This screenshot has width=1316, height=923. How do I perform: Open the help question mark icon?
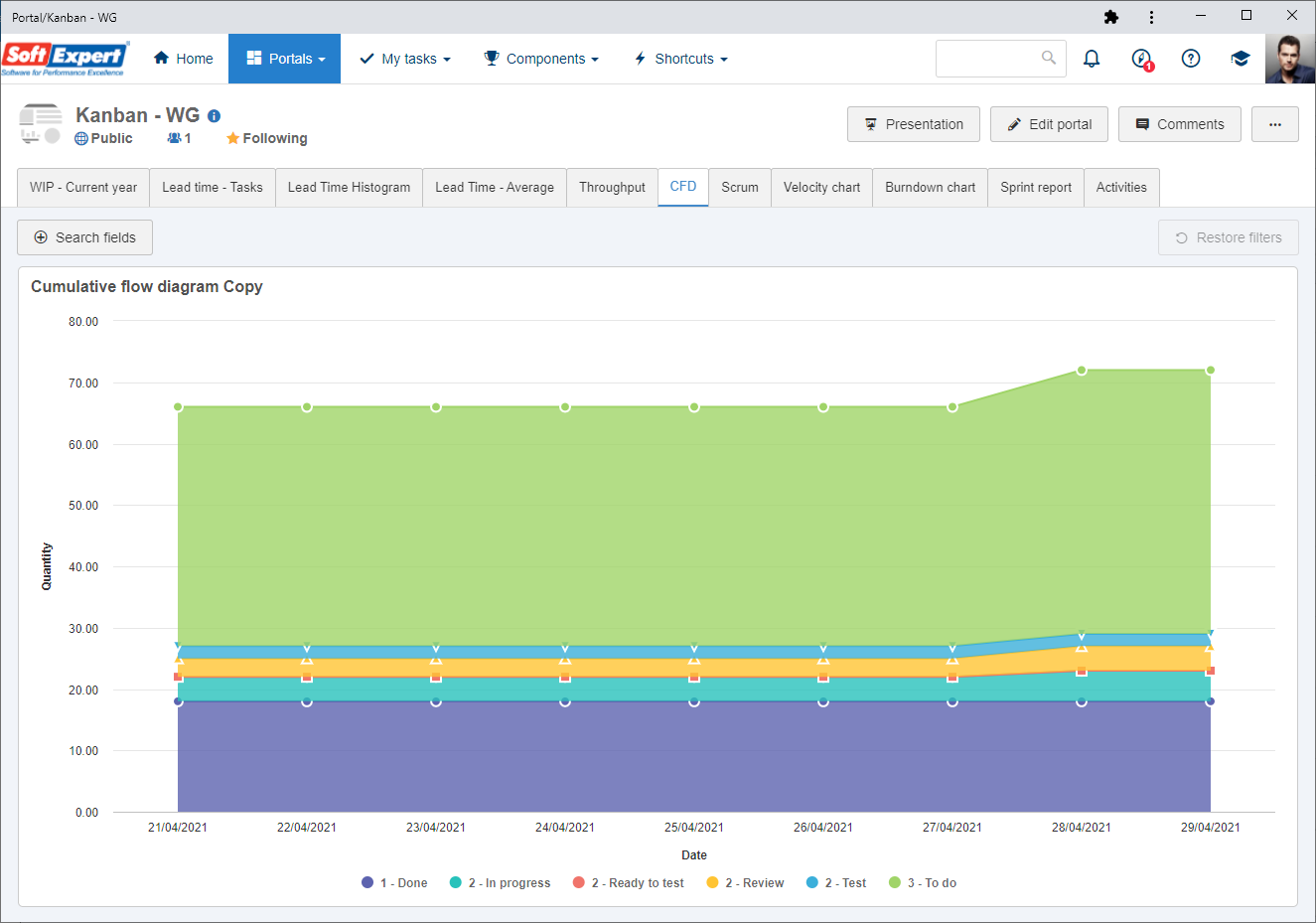click(1191, 59)
